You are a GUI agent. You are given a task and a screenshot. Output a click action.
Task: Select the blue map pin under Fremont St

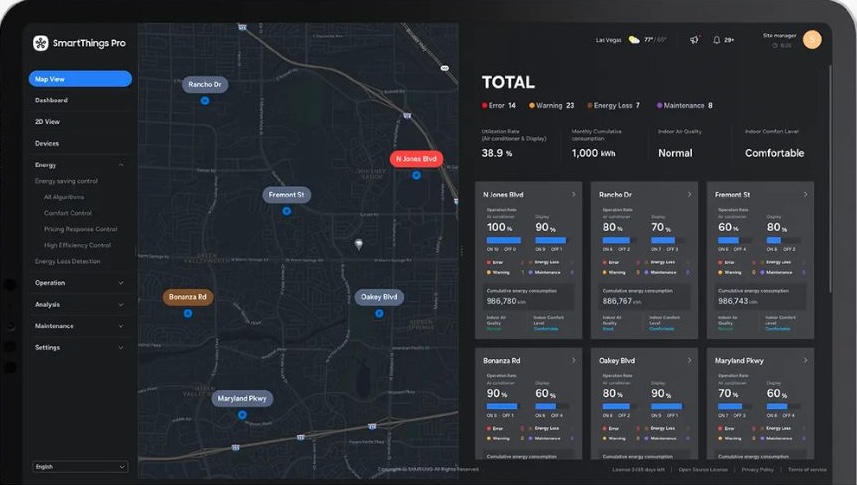point(286,211)
